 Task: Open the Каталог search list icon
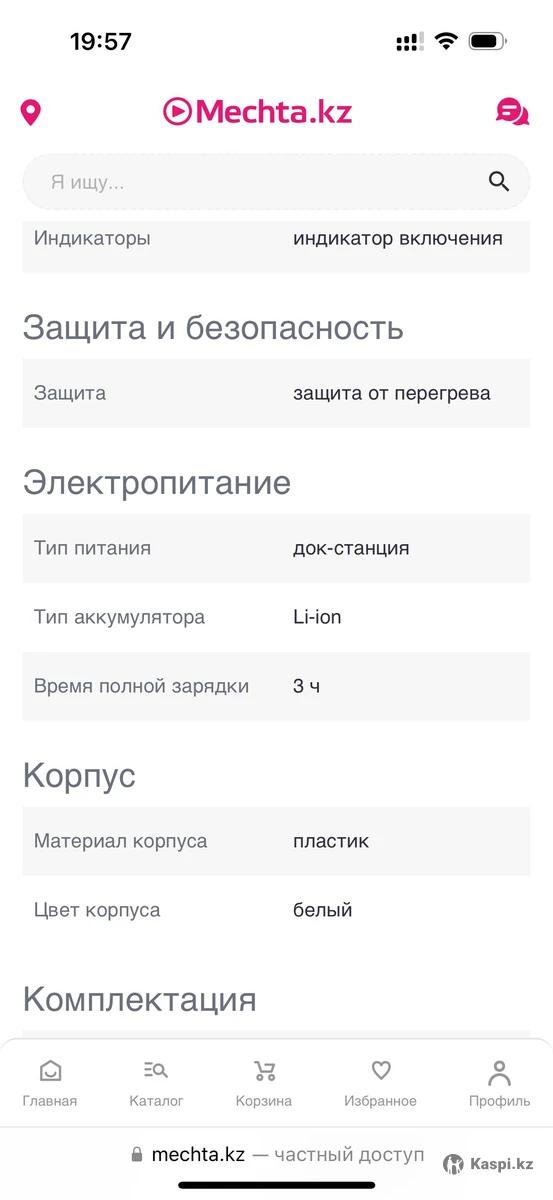click(156, 1071)
